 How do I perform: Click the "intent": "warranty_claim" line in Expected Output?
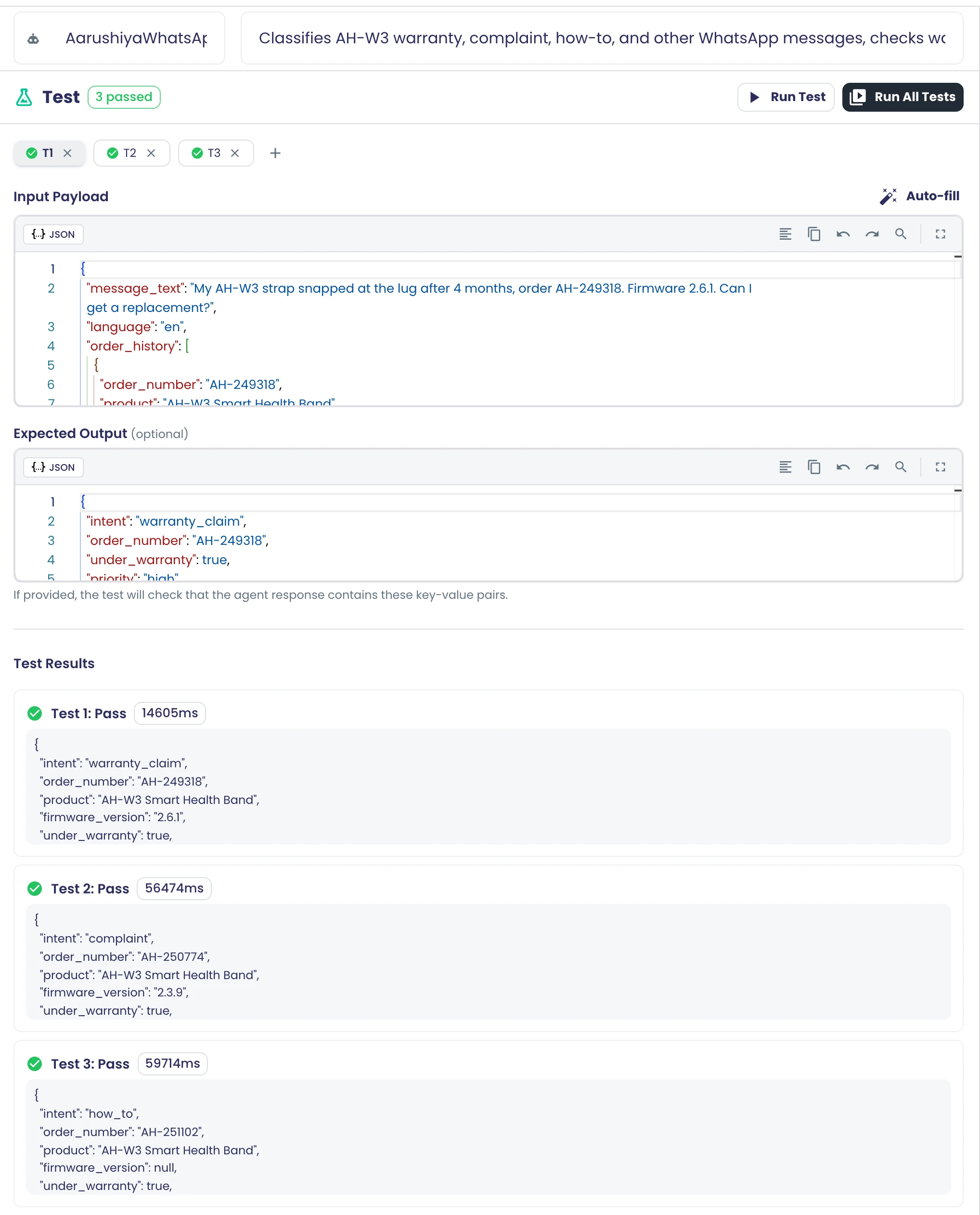(x=166, y=521)
